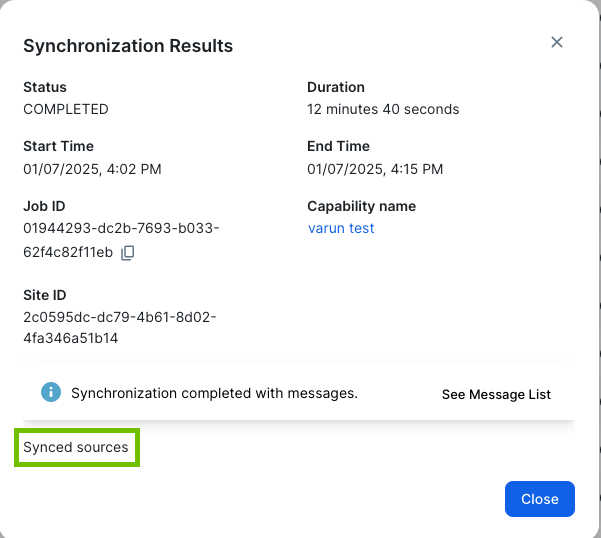The width and height of the screenshot is (601, 538).
Task: Click the Job ID field label
Action: click(x=44, y=206)
